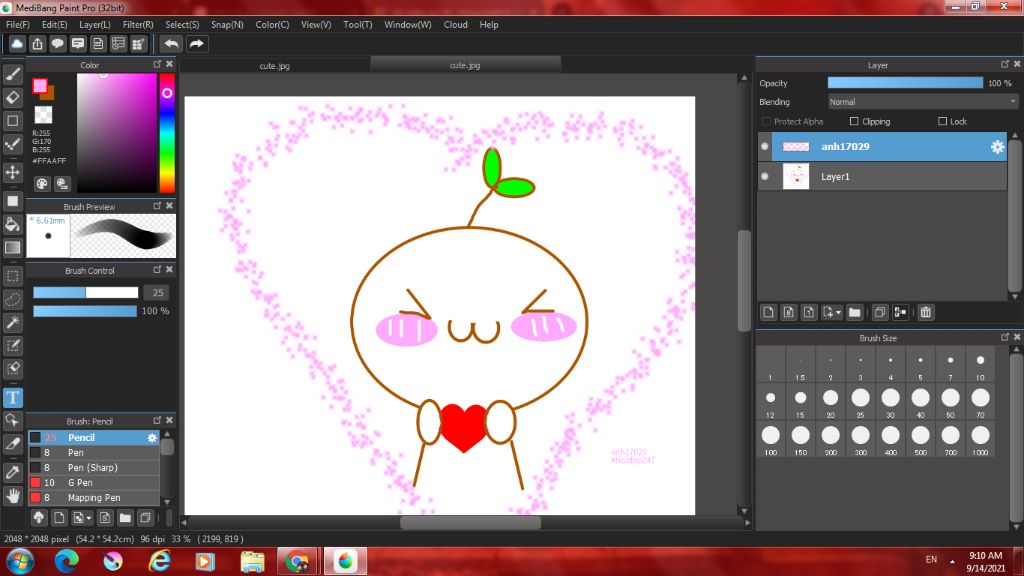Expand the brush add dropdown arrow
Viewport: 1024px width, 576px height.
(88, 519)
